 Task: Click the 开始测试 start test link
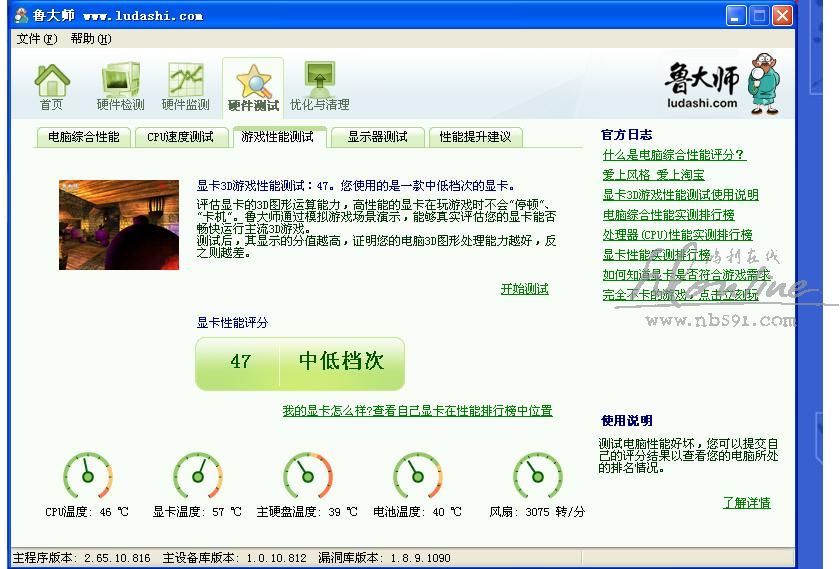(x=524, y=289)
